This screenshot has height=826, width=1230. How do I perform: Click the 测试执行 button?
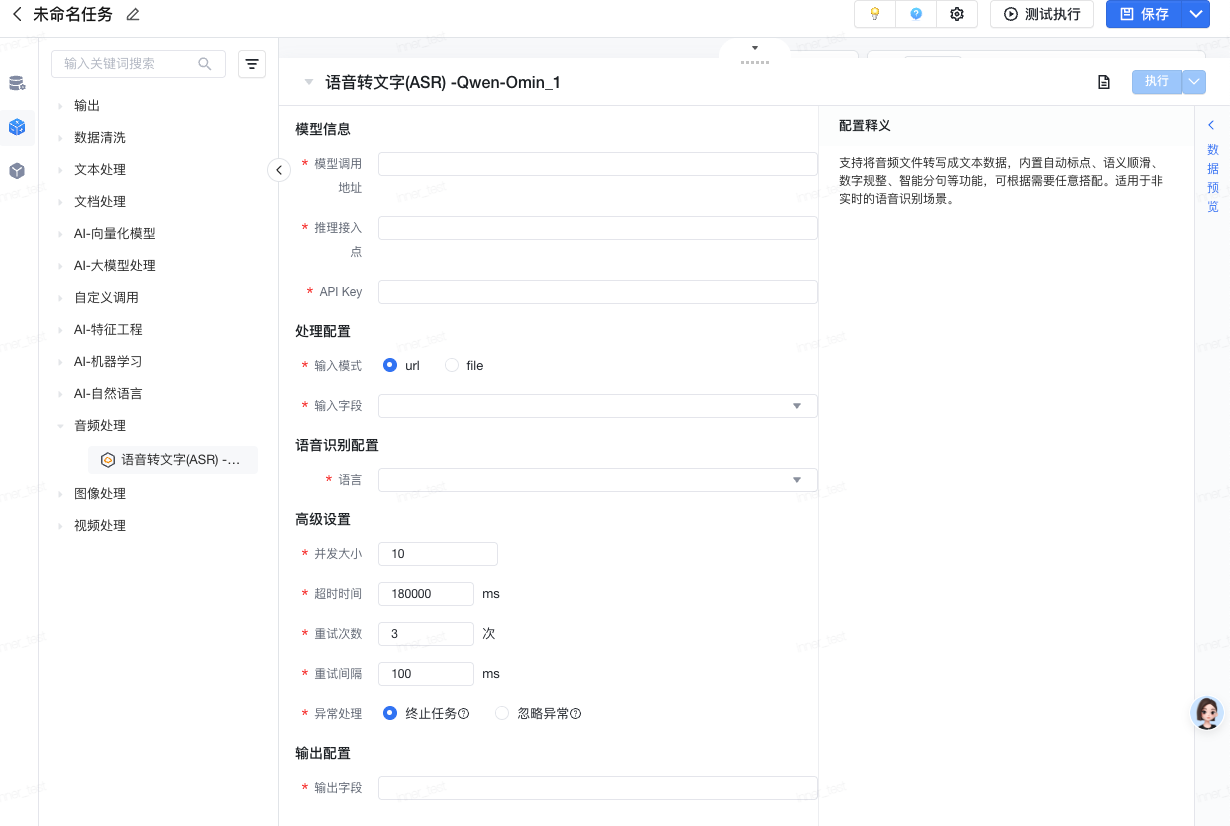click(1042, 14)
